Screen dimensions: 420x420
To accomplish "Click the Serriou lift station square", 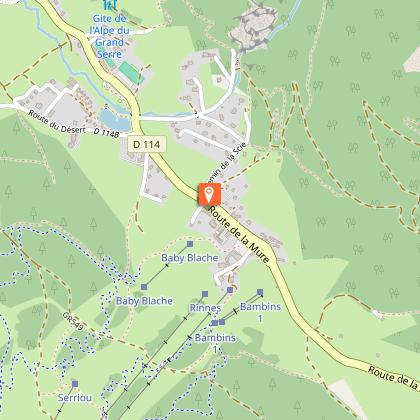I will point(75,384).
